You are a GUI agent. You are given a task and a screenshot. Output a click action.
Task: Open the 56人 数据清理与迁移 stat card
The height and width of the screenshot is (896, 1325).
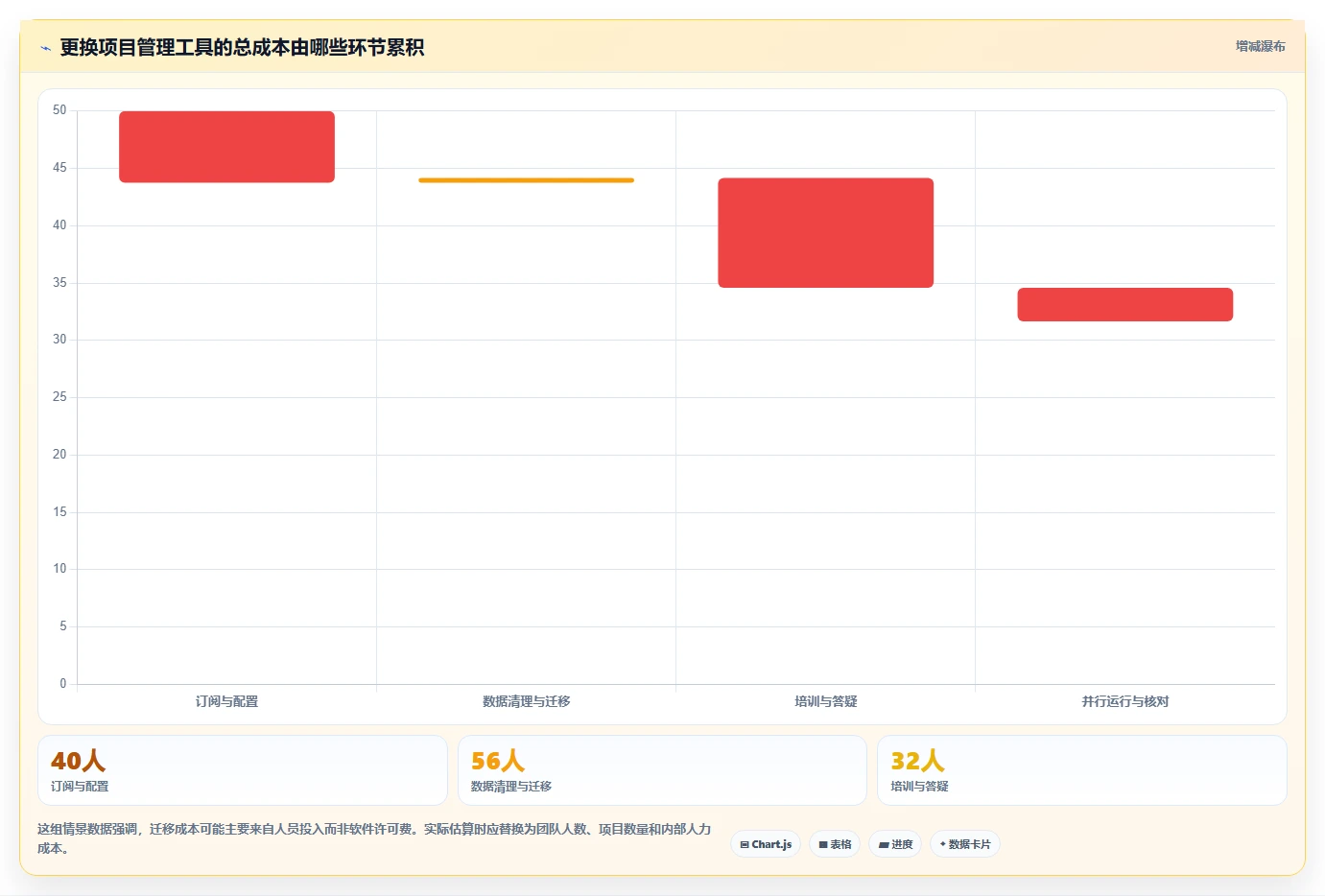(662, 770)
